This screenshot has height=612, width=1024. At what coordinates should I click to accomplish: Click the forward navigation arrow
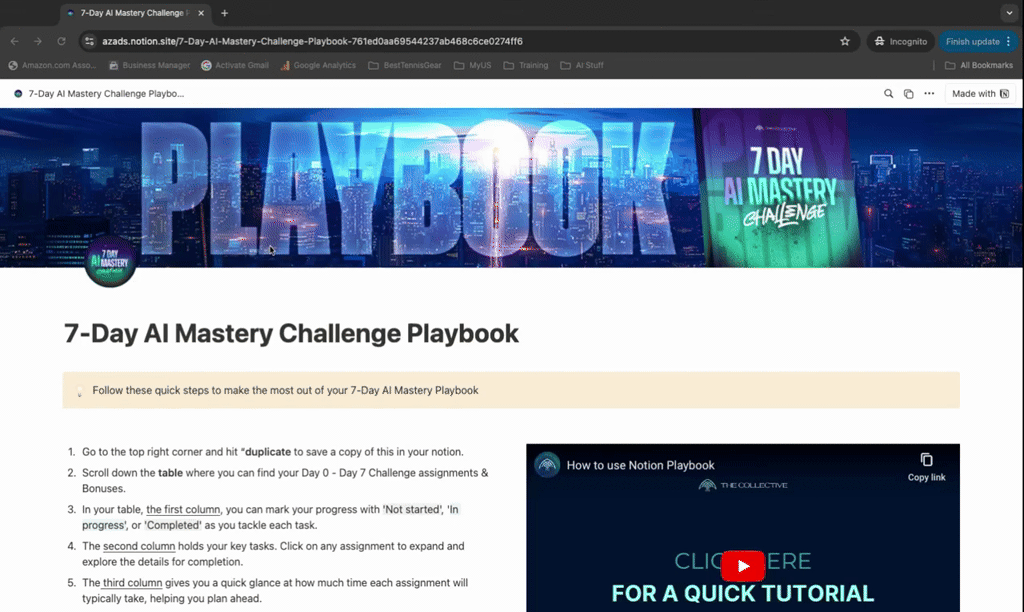click(37, 41)
